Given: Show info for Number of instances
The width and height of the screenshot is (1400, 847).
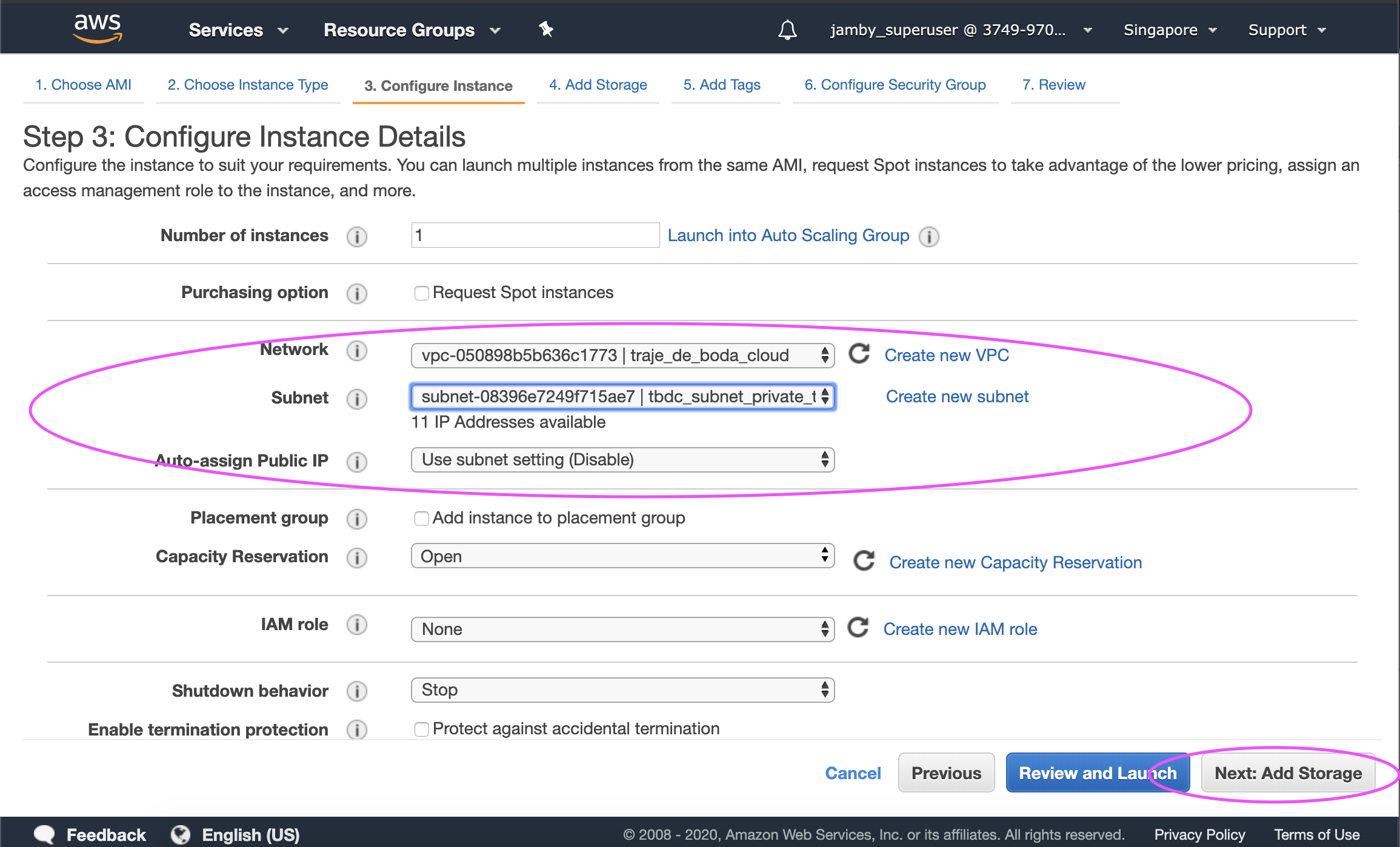Looking at the screenshot, I should [357, 236].
